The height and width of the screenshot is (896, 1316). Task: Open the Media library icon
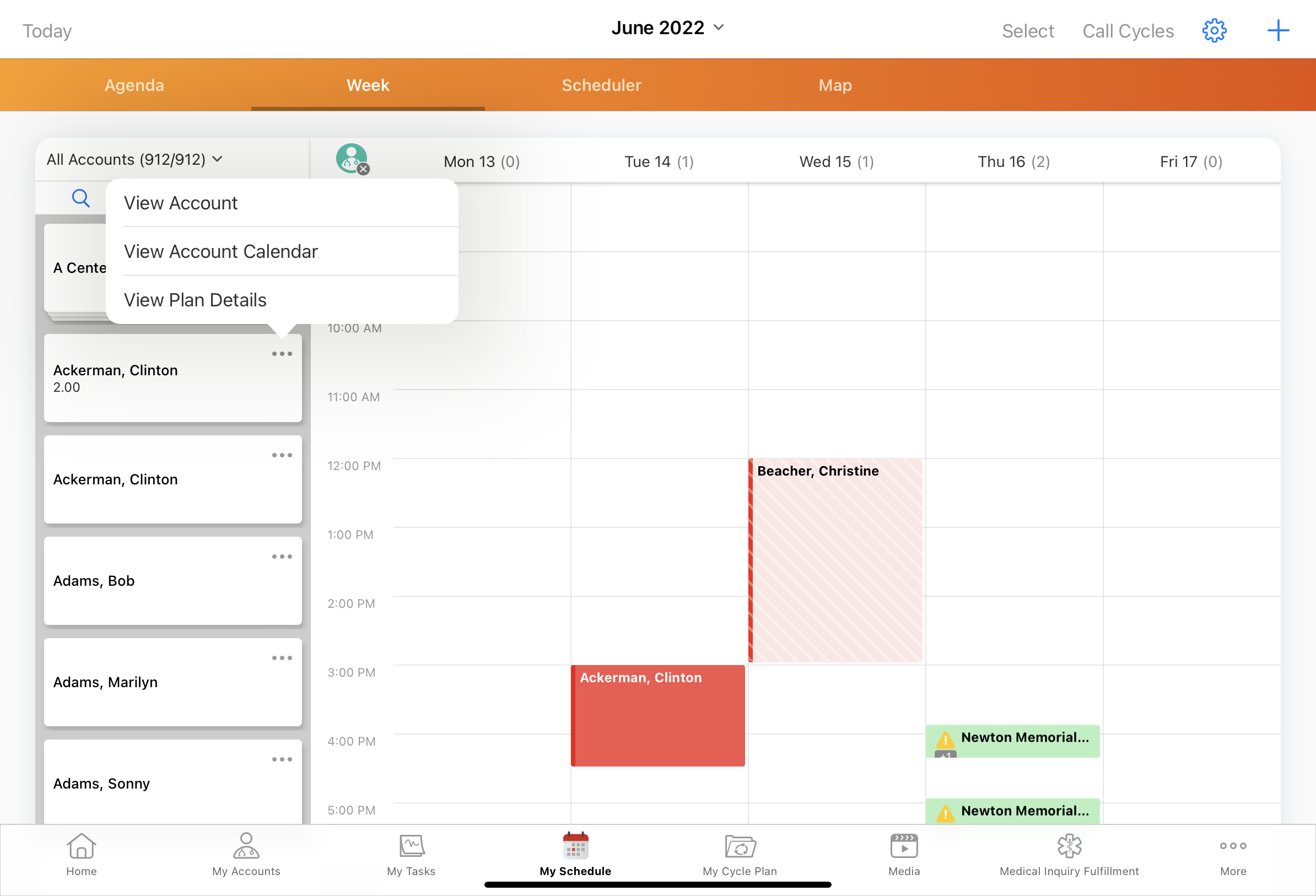(x=903, y=848)
